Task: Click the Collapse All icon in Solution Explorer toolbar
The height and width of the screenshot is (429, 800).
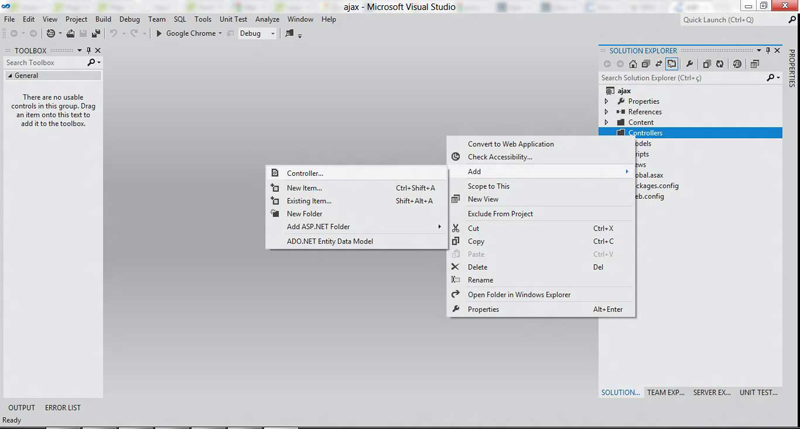Action: coord(646,64)
